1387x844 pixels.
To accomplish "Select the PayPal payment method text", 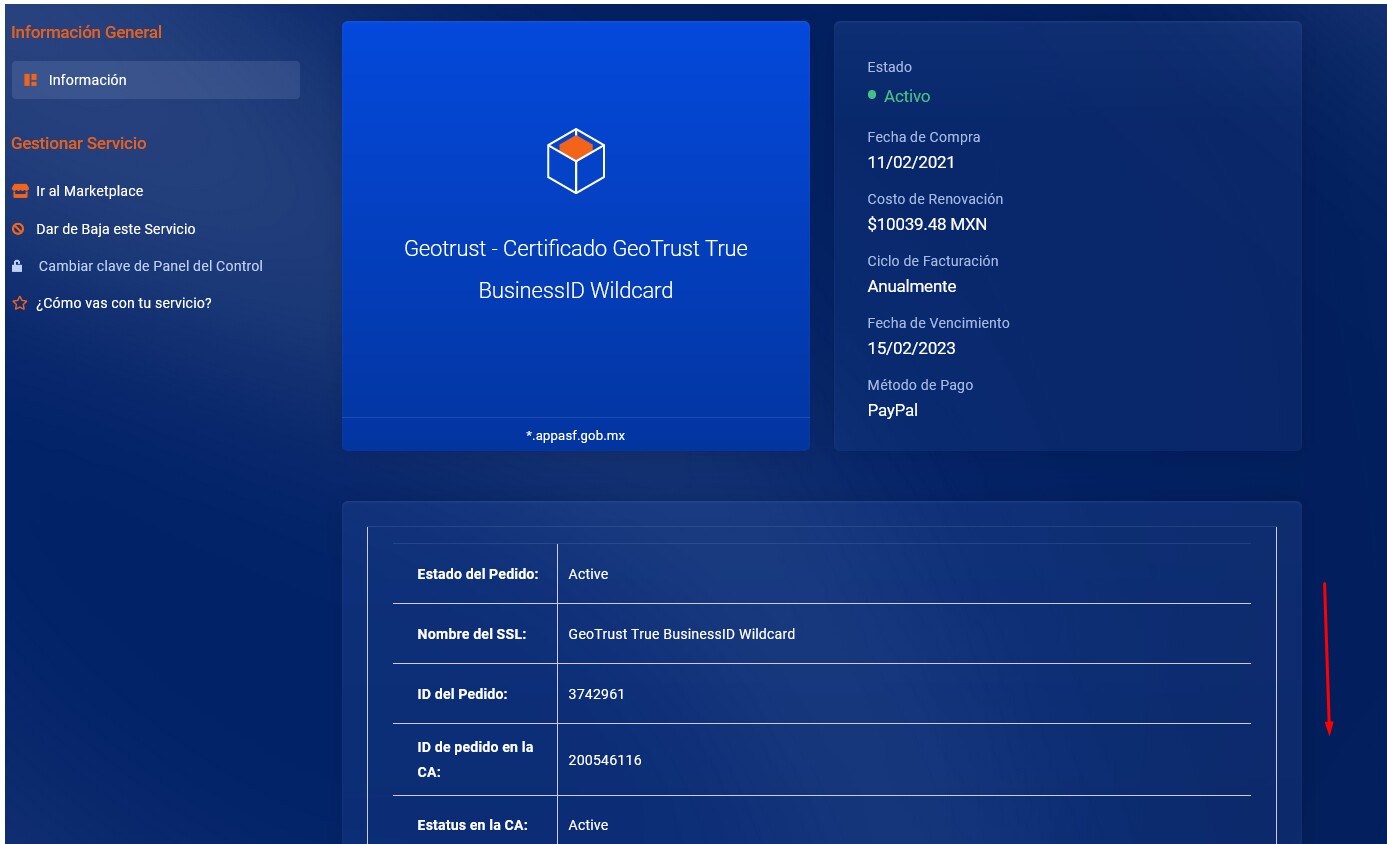I will pyautogui.click(x=891, y=409).
